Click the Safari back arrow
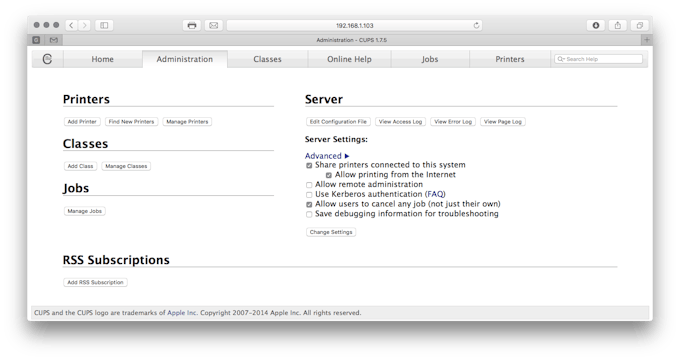 71,25
